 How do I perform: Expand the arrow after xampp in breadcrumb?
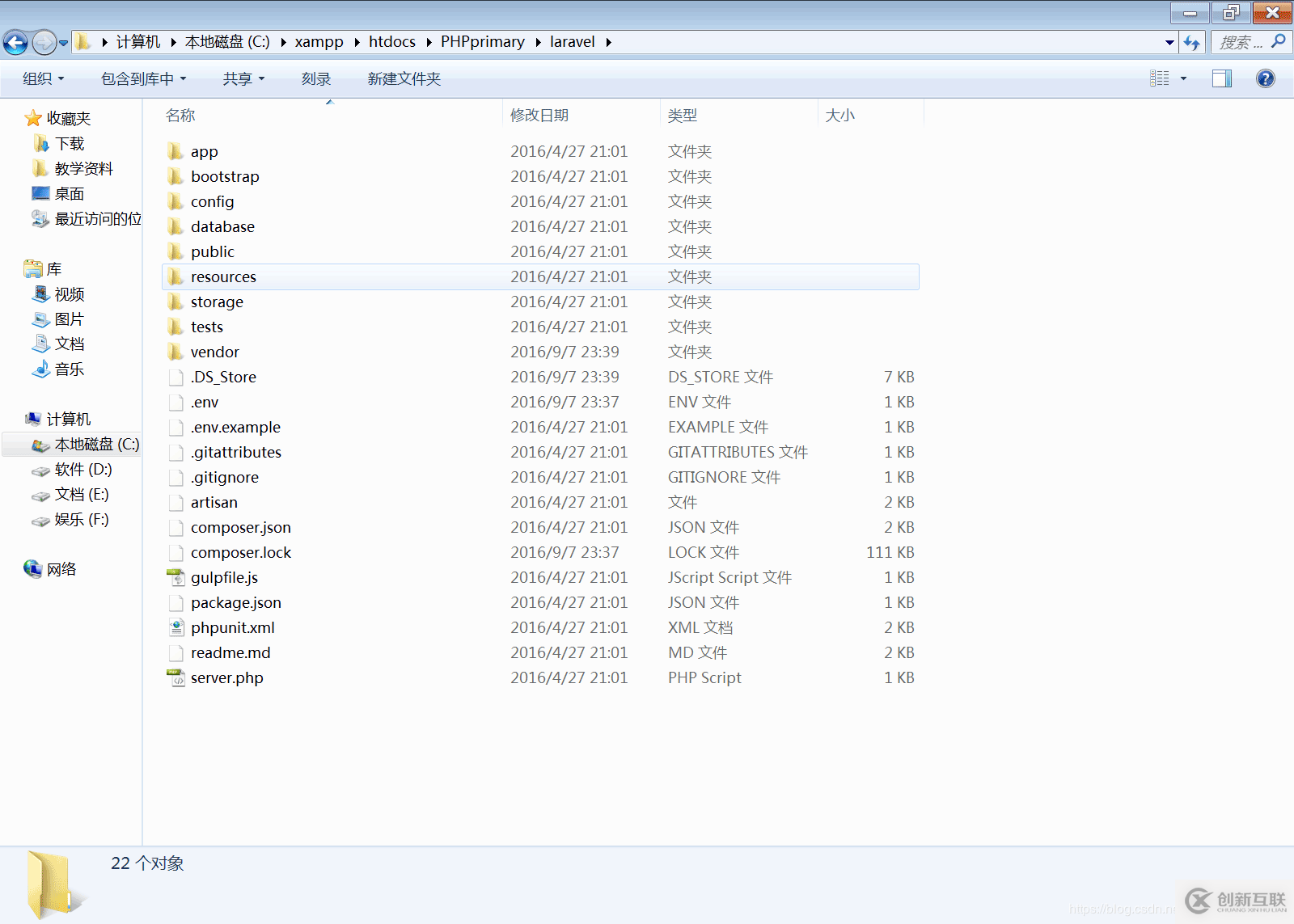coord(357,42)
